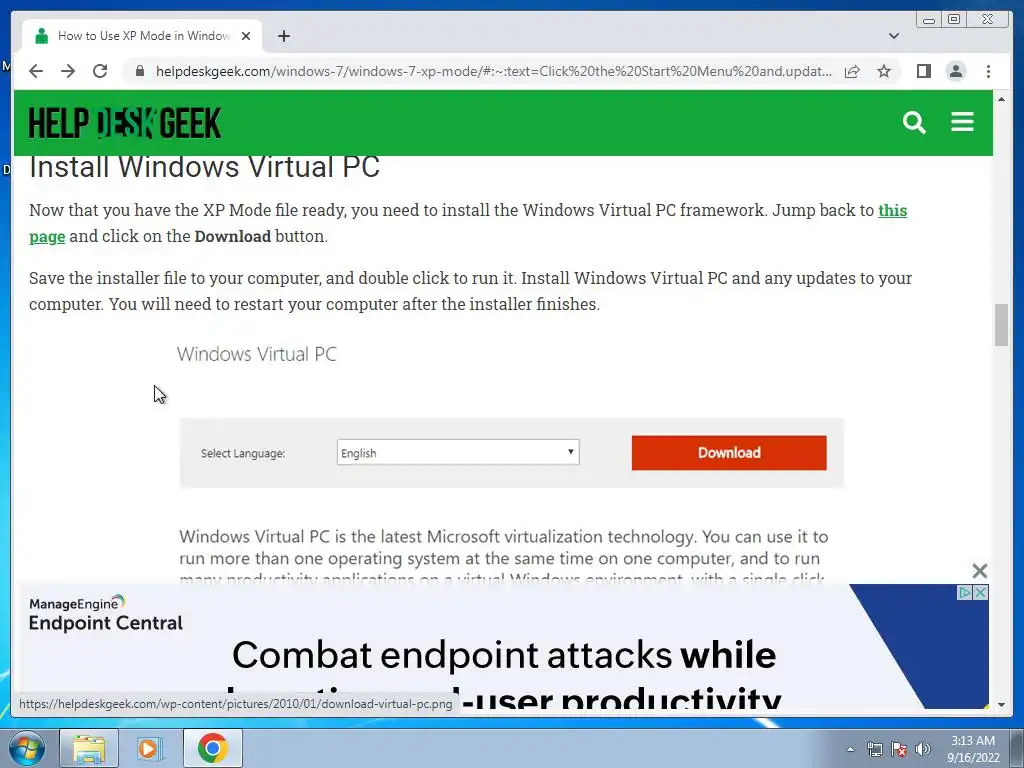Image resolution: width=1024 pixels, height=768 pixels.
Task: Open the clock showing 3:13 AM
Action: [973, 749]
